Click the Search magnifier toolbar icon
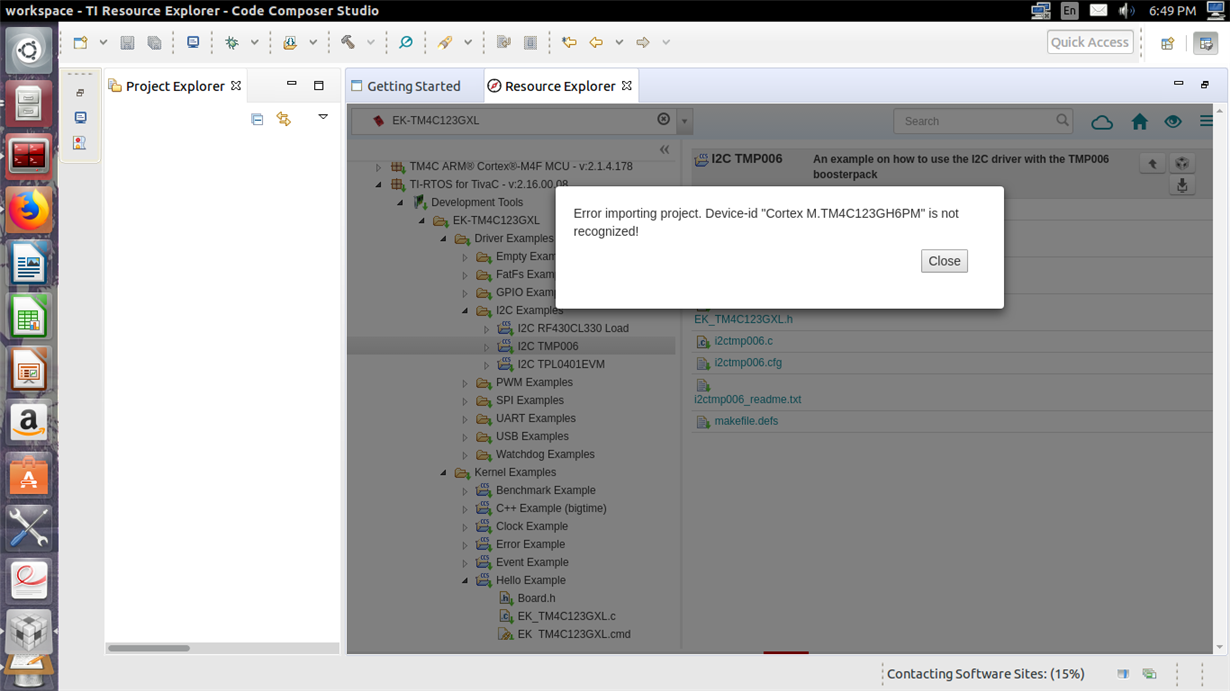 pos(406,43)
